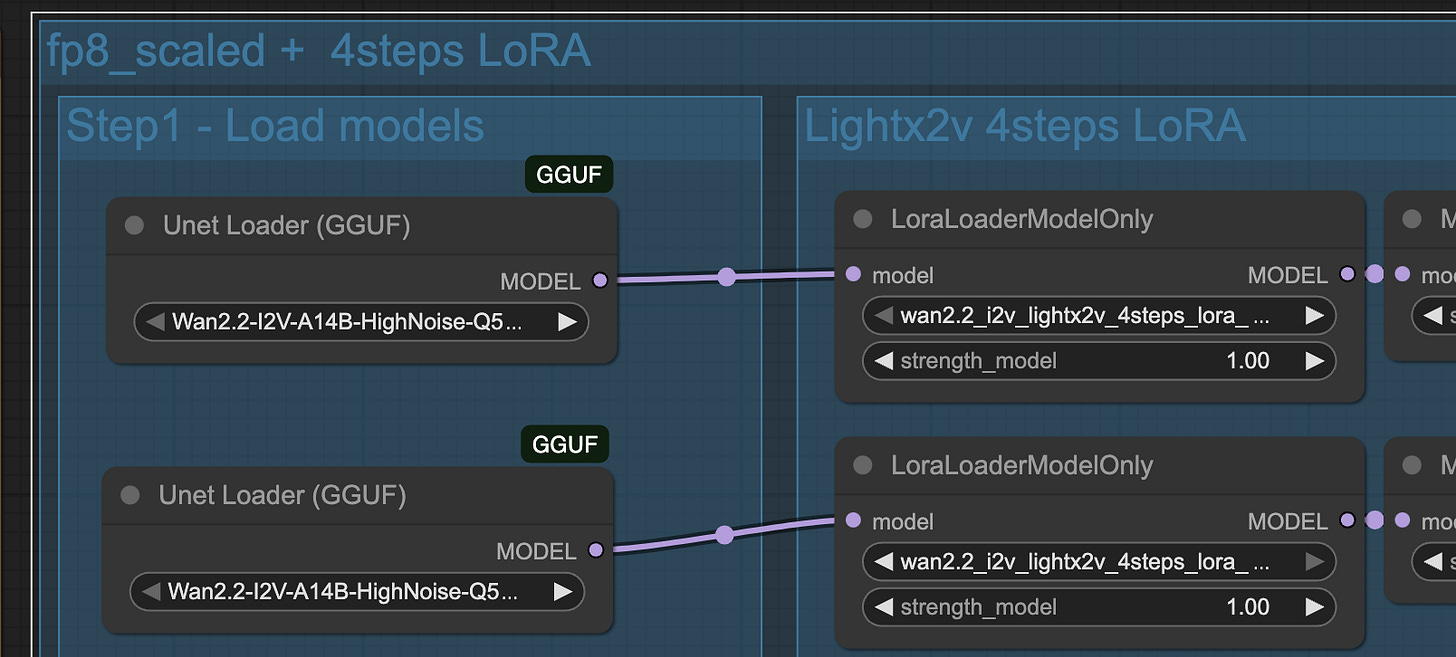The image size is (1456, 657).
Task: Click the GGUF badge above the lower Unet Loader
Action: tap(565, 444)
